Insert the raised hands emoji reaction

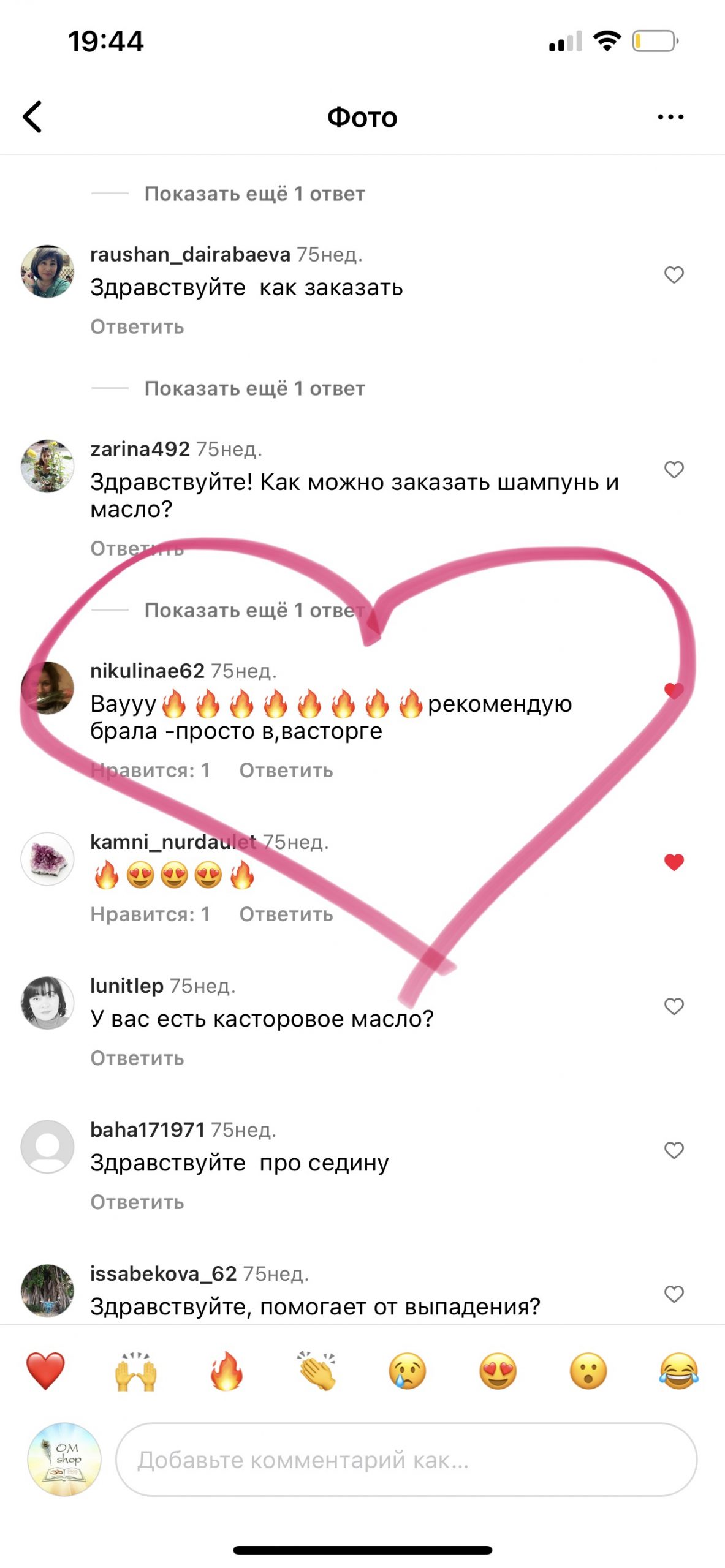(135, 1371)
